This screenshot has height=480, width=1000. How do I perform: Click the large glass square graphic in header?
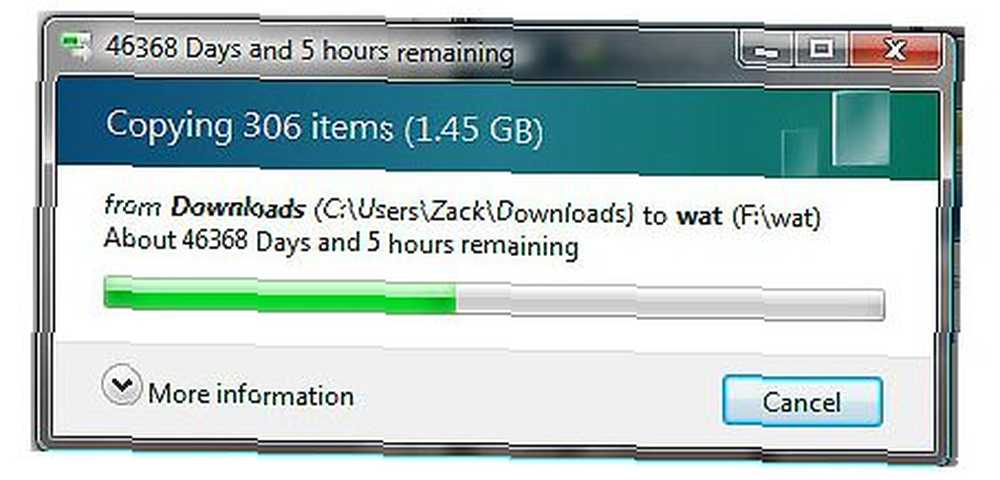point(861,128)
